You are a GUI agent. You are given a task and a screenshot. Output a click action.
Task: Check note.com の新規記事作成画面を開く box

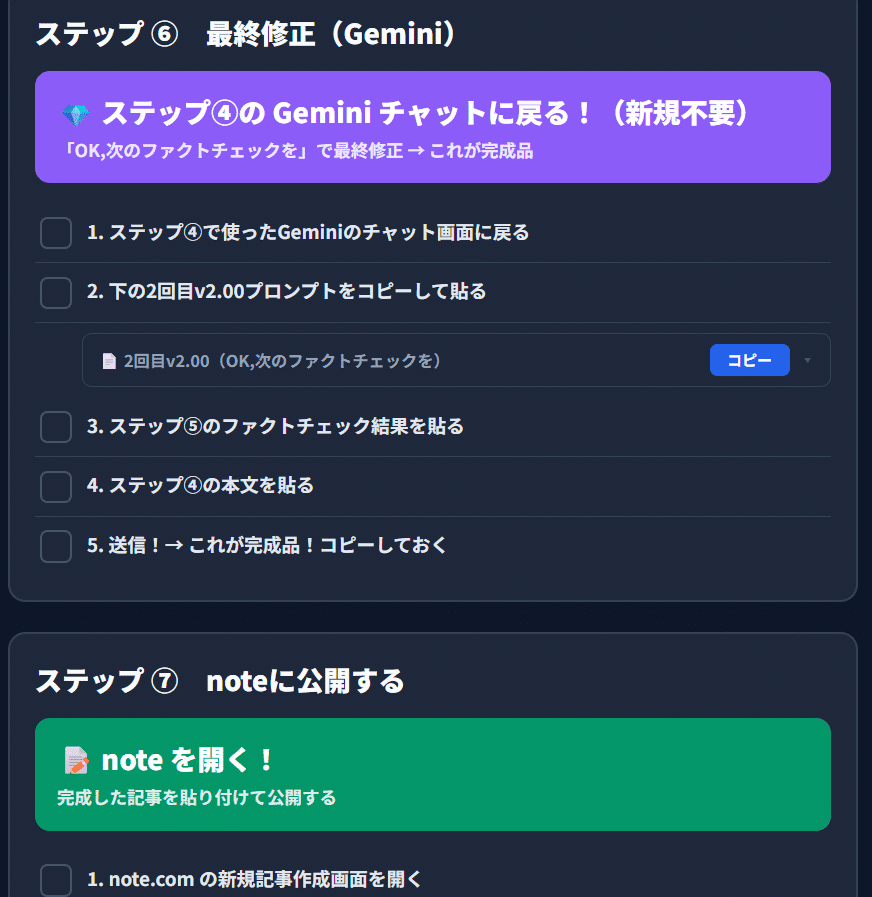(x=56, y=880)
